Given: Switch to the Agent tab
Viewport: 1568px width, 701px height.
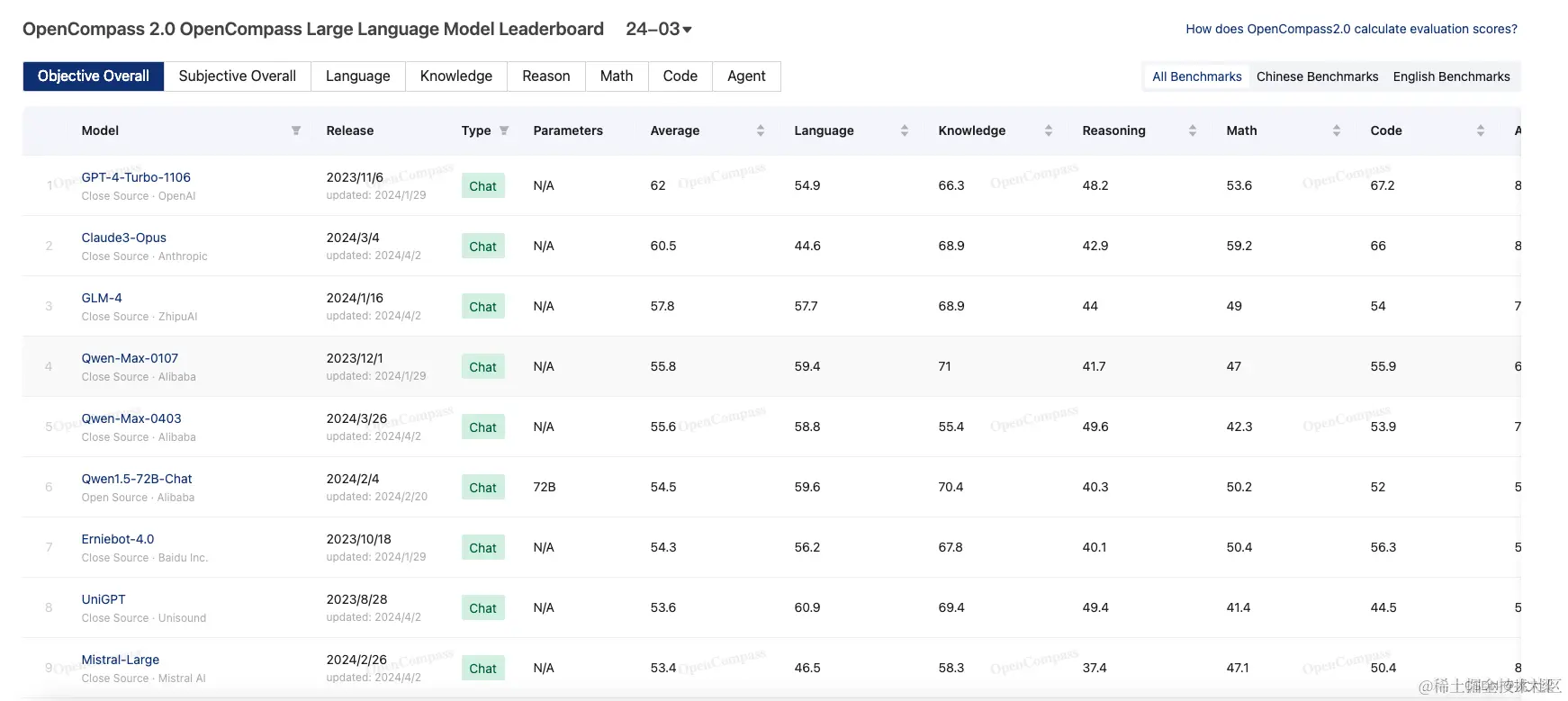Looking at the screenshot, I should click(747, 76).
